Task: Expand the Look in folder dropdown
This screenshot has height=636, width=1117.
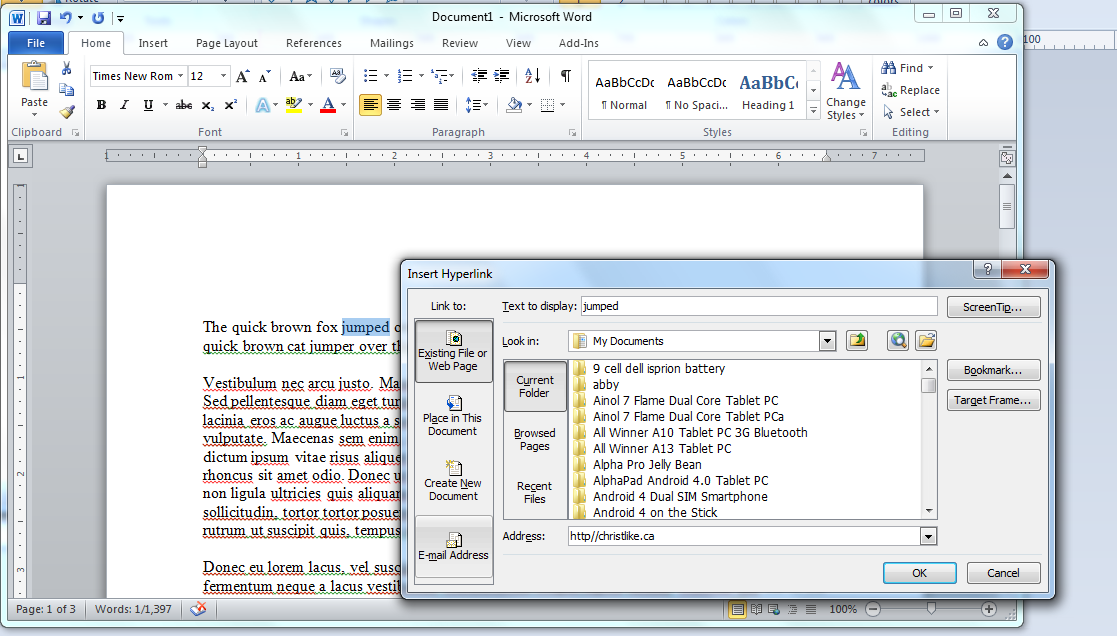Action: click(x=827, y=341)
